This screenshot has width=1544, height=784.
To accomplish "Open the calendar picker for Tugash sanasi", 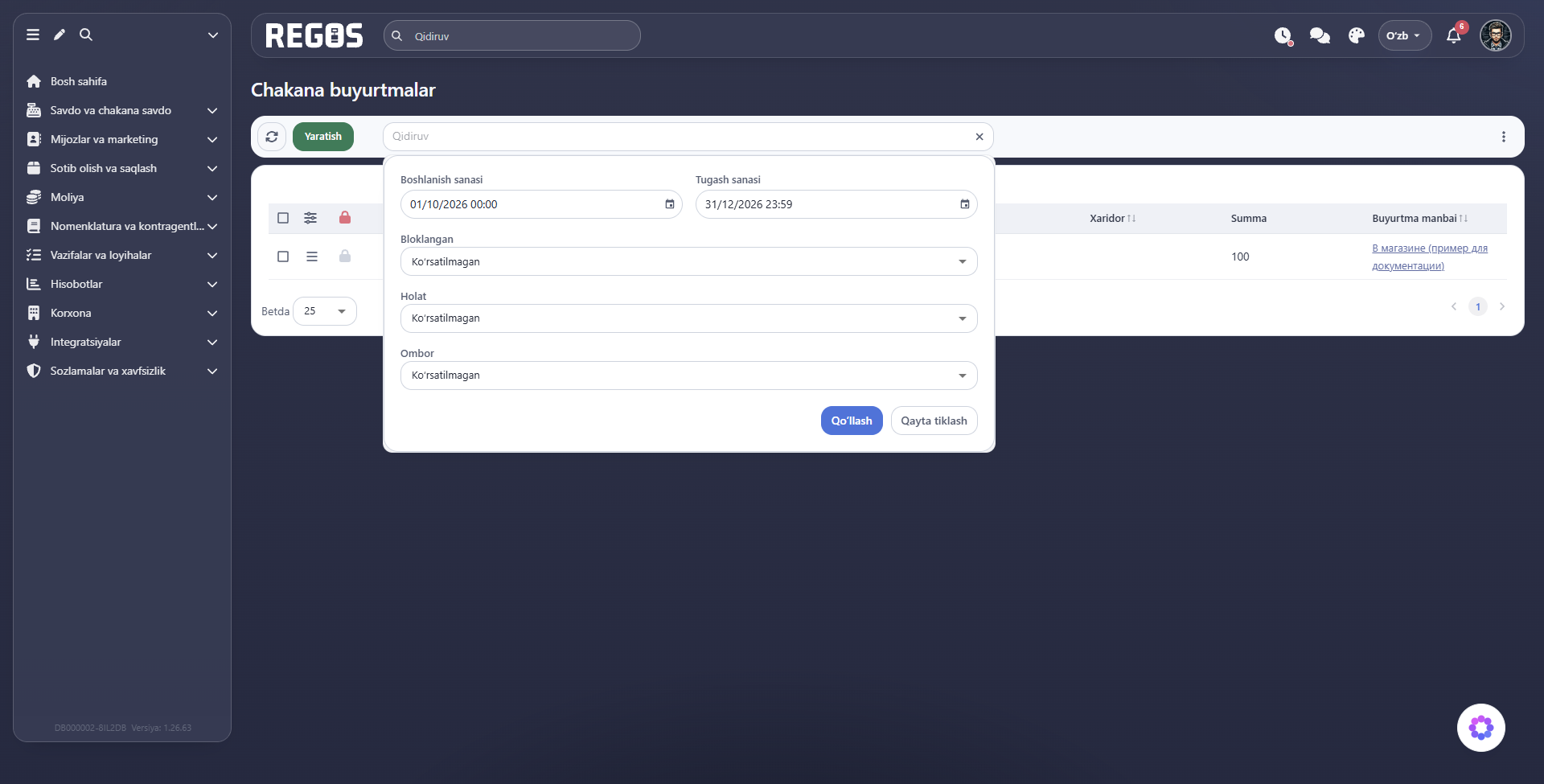I will (x=965, y=204).
